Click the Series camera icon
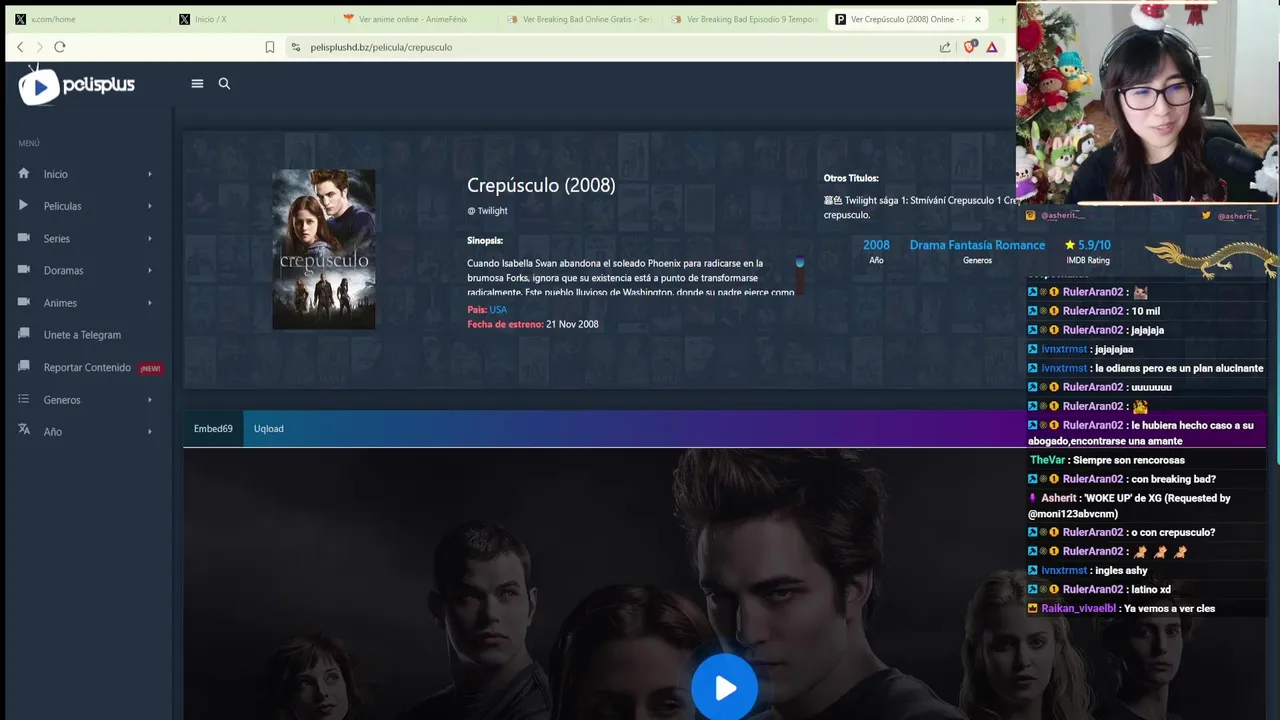 tap(23, 238)
